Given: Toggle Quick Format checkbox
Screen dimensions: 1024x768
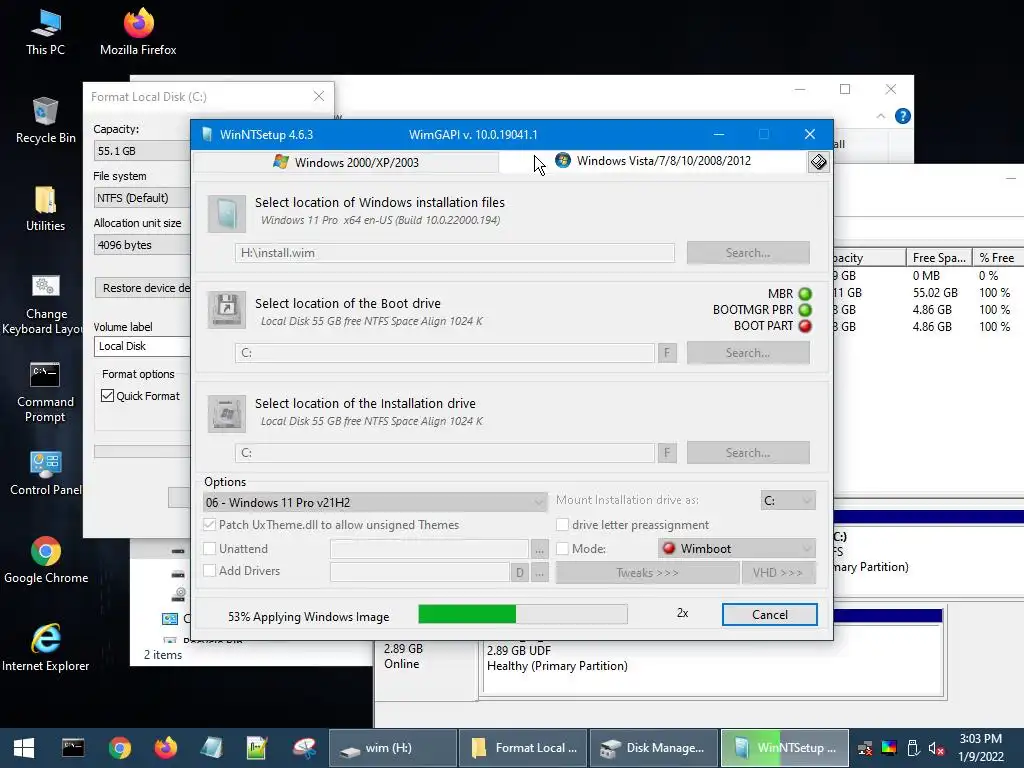Looking at the screenshot, I should [x=108, y=396].
